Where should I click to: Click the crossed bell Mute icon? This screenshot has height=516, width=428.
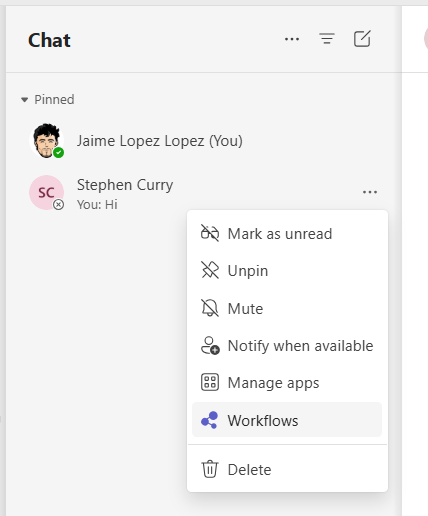[210, 308]
